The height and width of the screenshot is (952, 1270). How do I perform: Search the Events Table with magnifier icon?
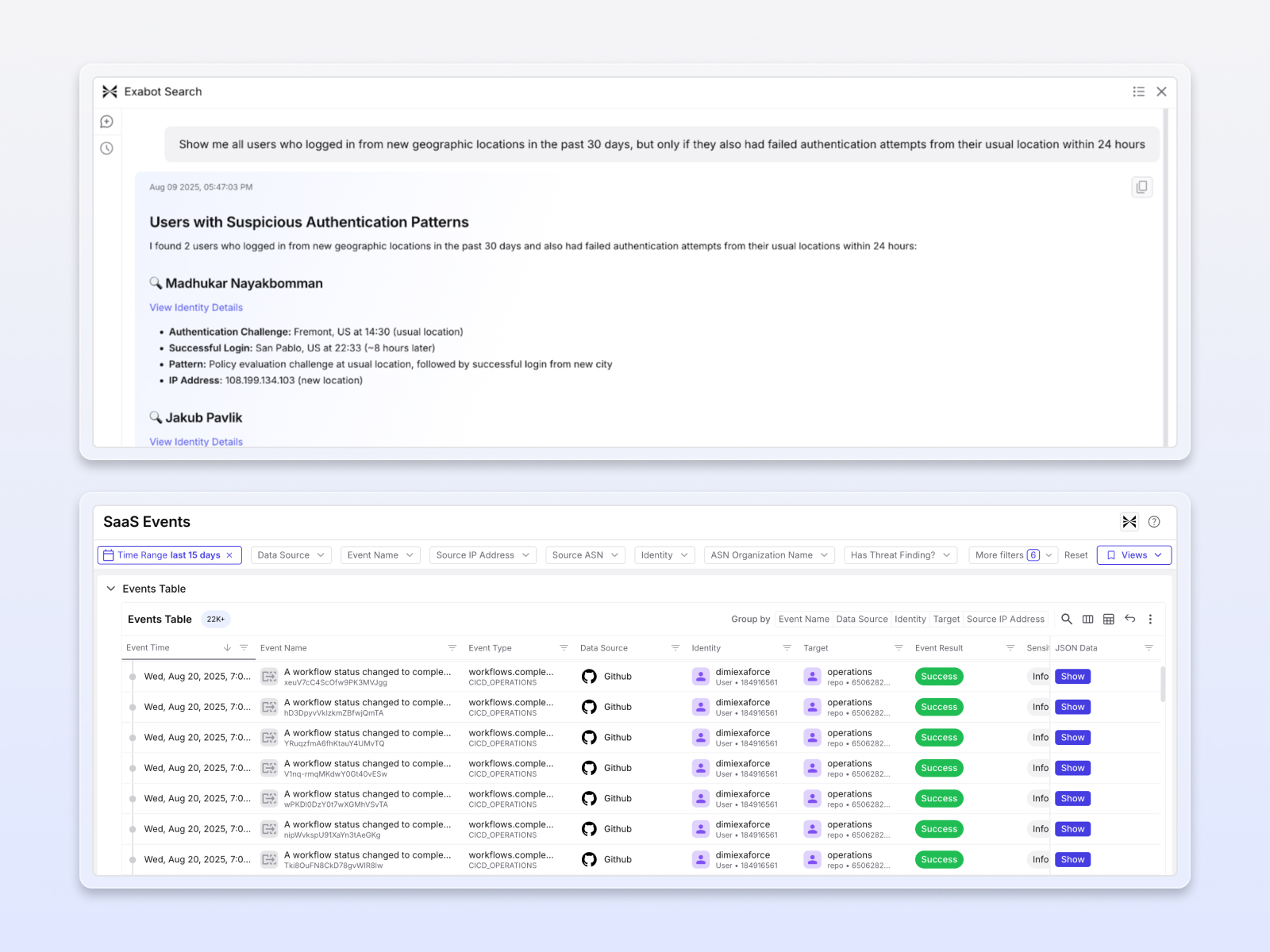click(1067, 619)
